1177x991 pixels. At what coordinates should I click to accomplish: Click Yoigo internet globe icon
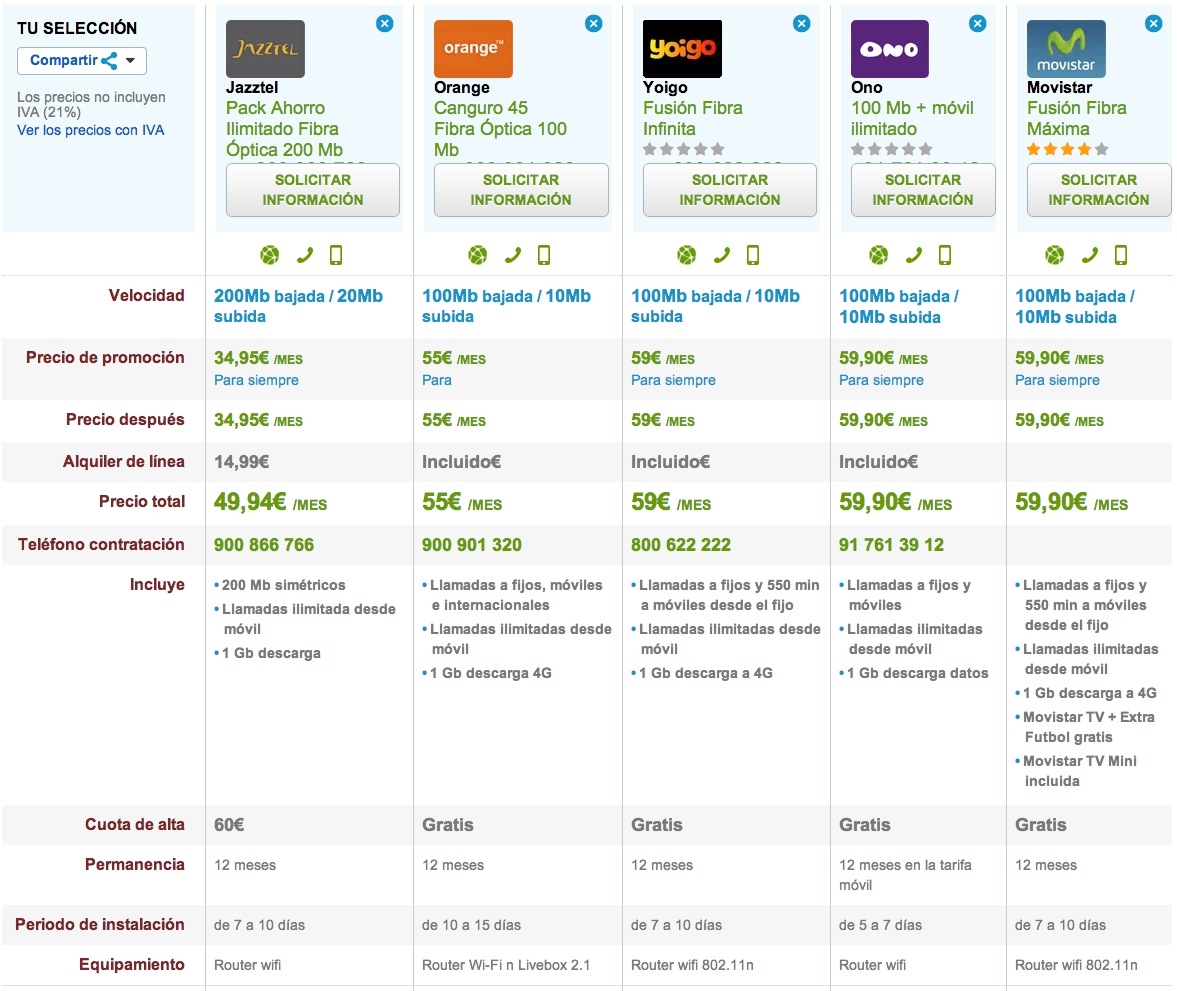click(x=686, y=255)
